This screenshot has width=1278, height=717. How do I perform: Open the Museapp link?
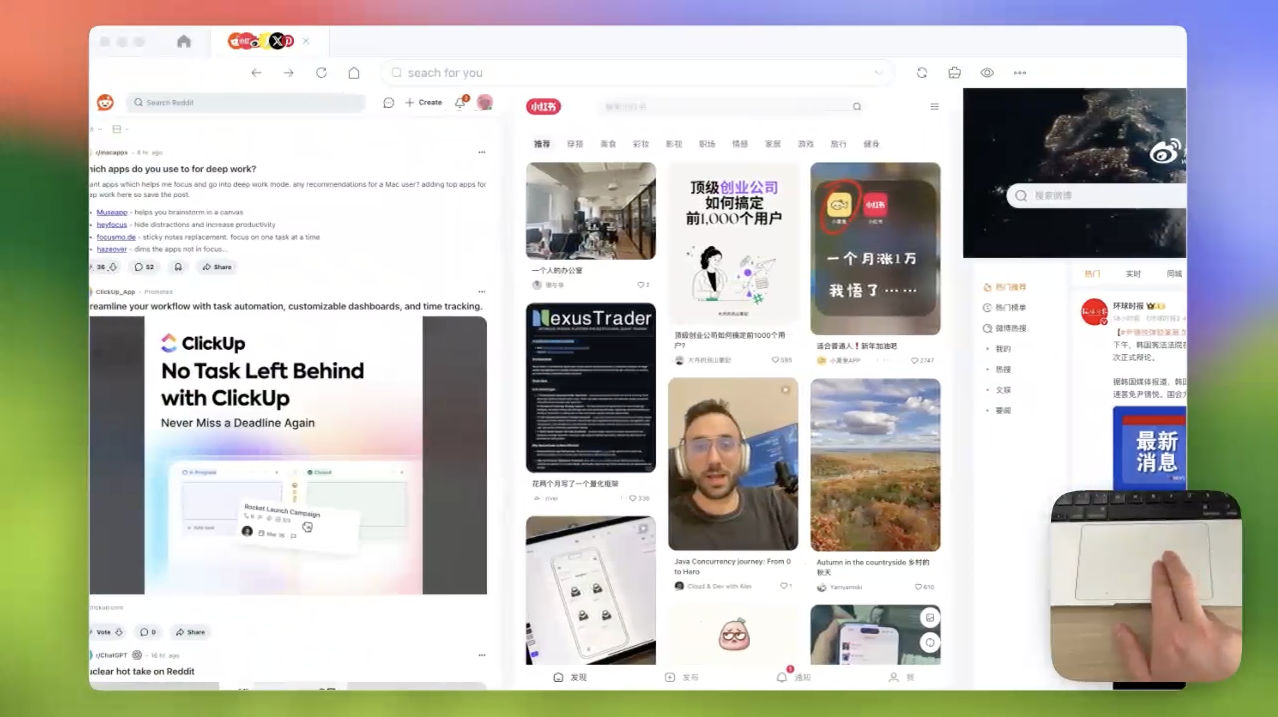coord(112,212)
